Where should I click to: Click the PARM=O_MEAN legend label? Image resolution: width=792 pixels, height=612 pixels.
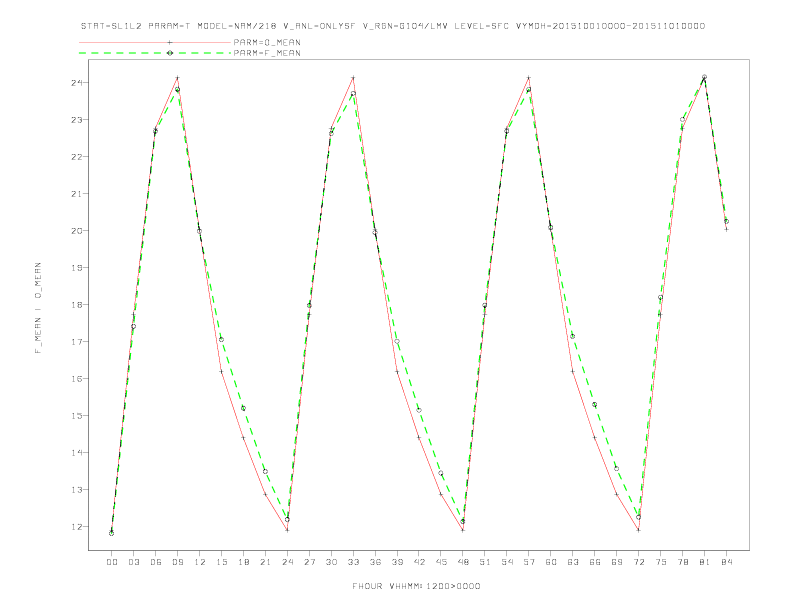[267, 42]
